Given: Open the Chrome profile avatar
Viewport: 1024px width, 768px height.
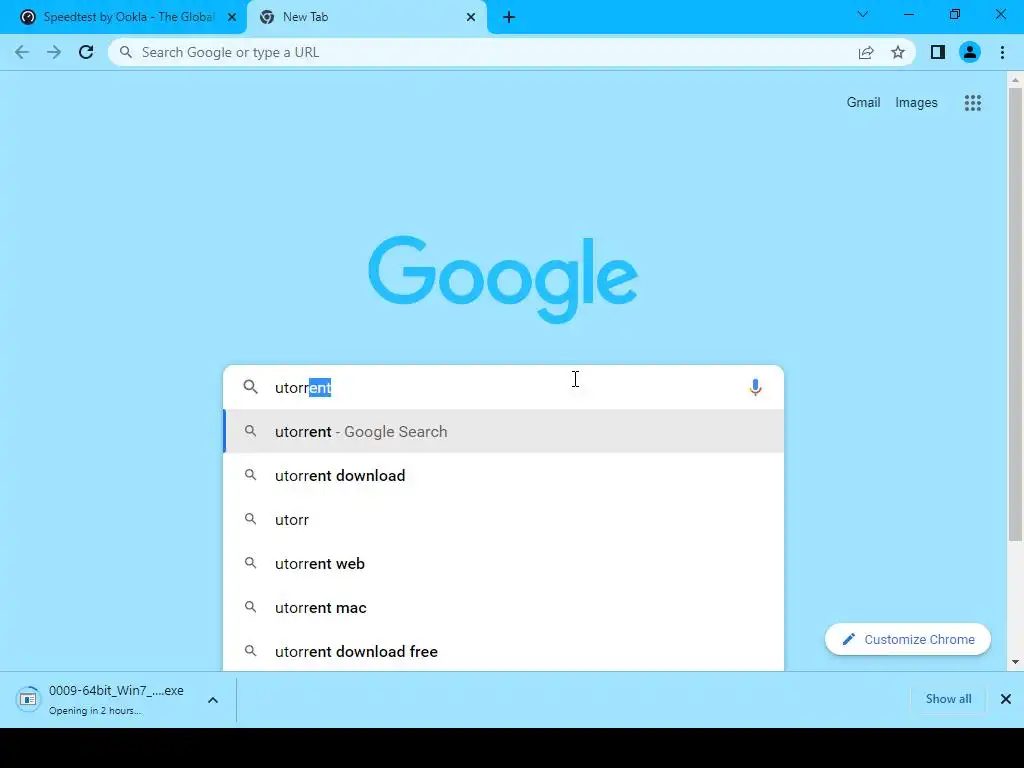Looking at the screenshot, I should pos(970,52).
